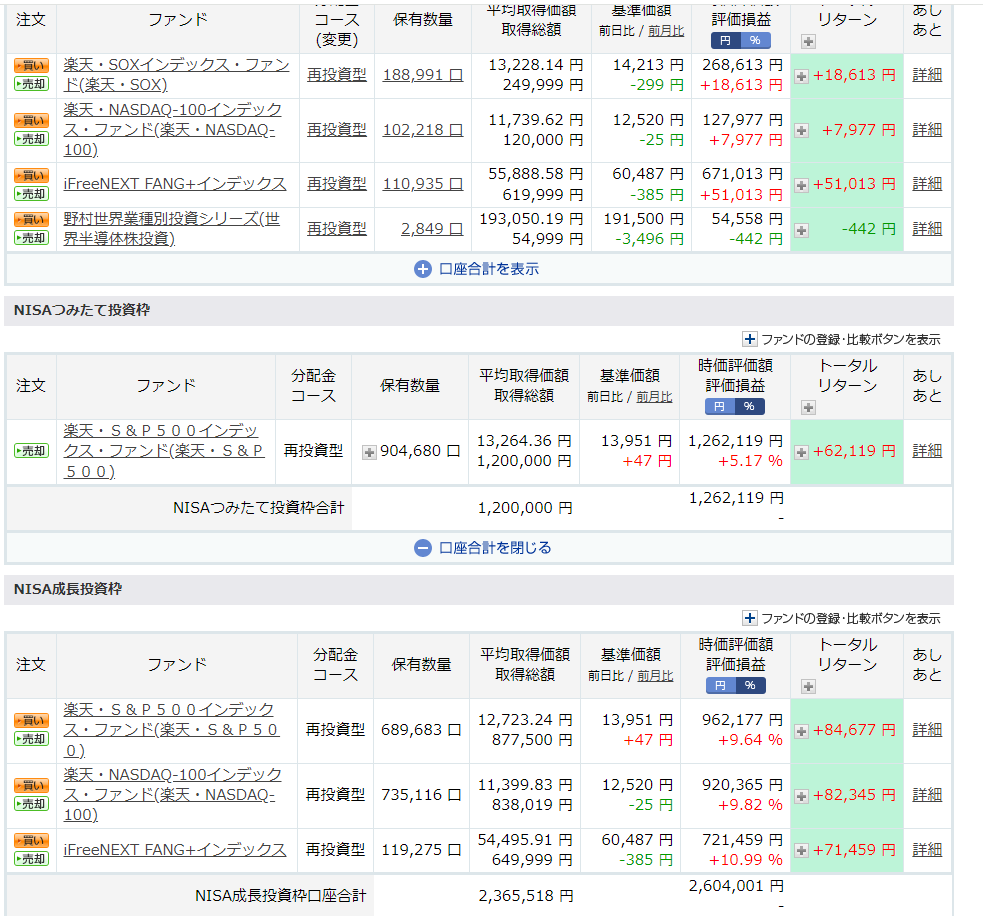The height and width of the screenshot is (916, 983).
Task: Click 買い for S&P500 in NISA成長投資枠
Action: tap(31, 720)
